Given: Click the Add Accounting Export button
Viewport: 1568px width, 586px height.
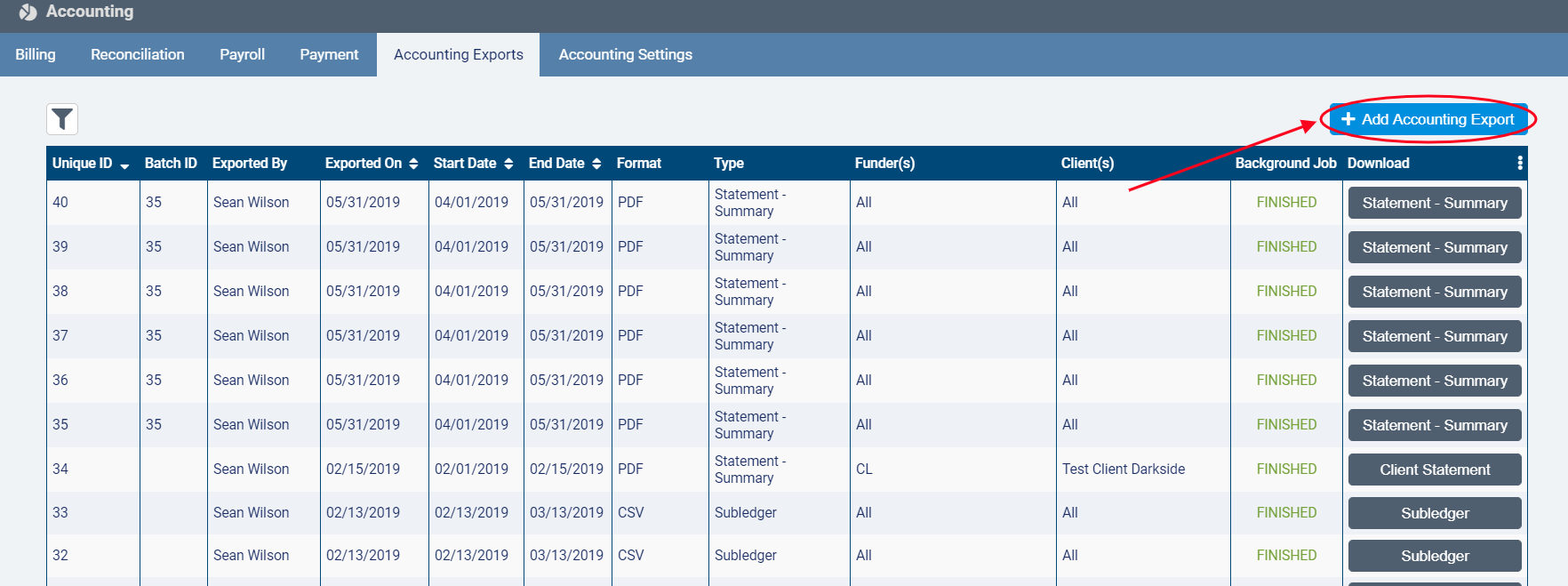Looking at the screenshot, I should (1428, 119).
